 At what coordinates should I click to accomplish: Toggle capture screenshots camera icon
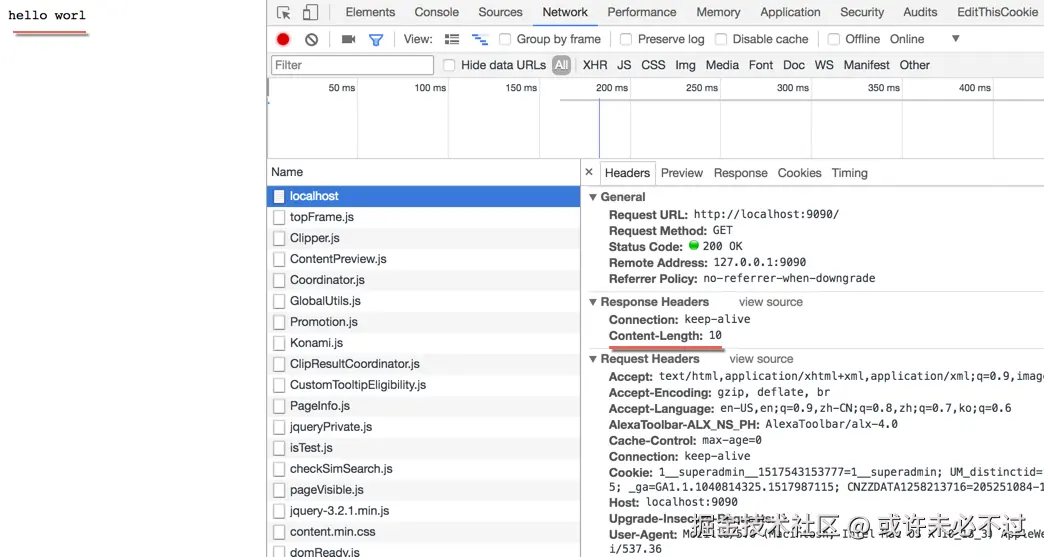348,39
